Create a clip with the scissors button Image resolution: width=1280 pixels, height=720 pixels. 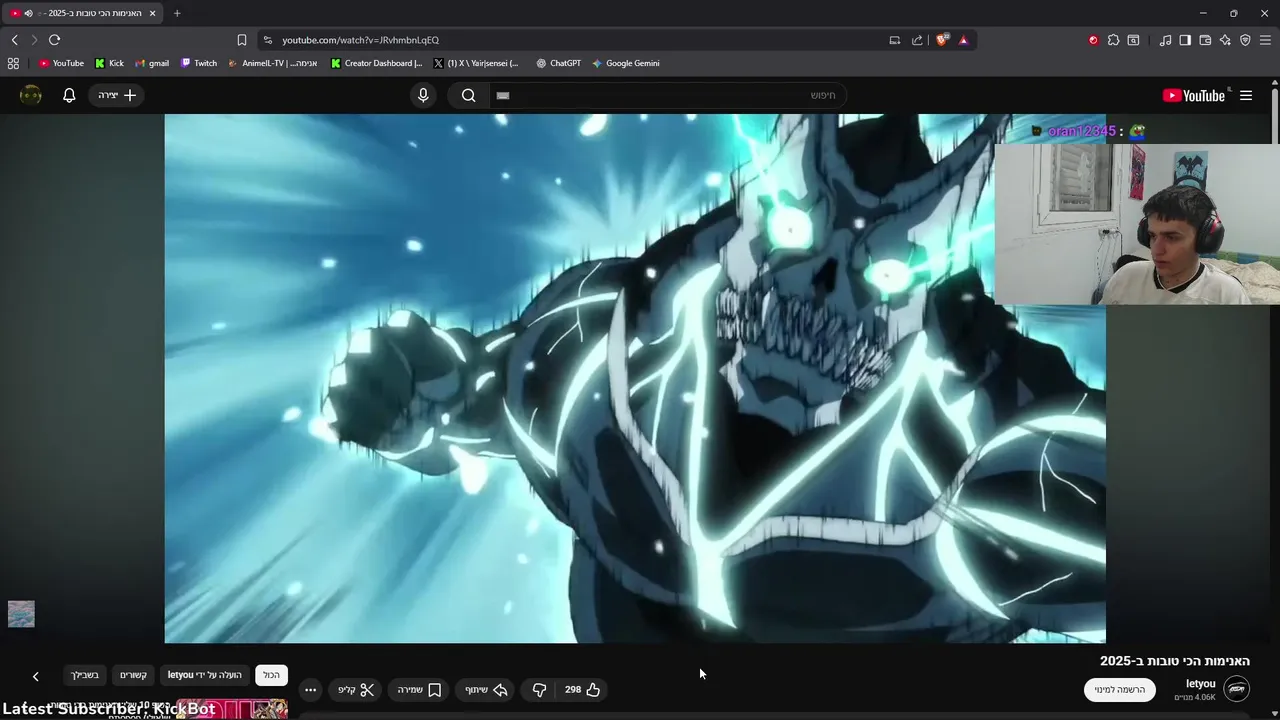[356, 689]
